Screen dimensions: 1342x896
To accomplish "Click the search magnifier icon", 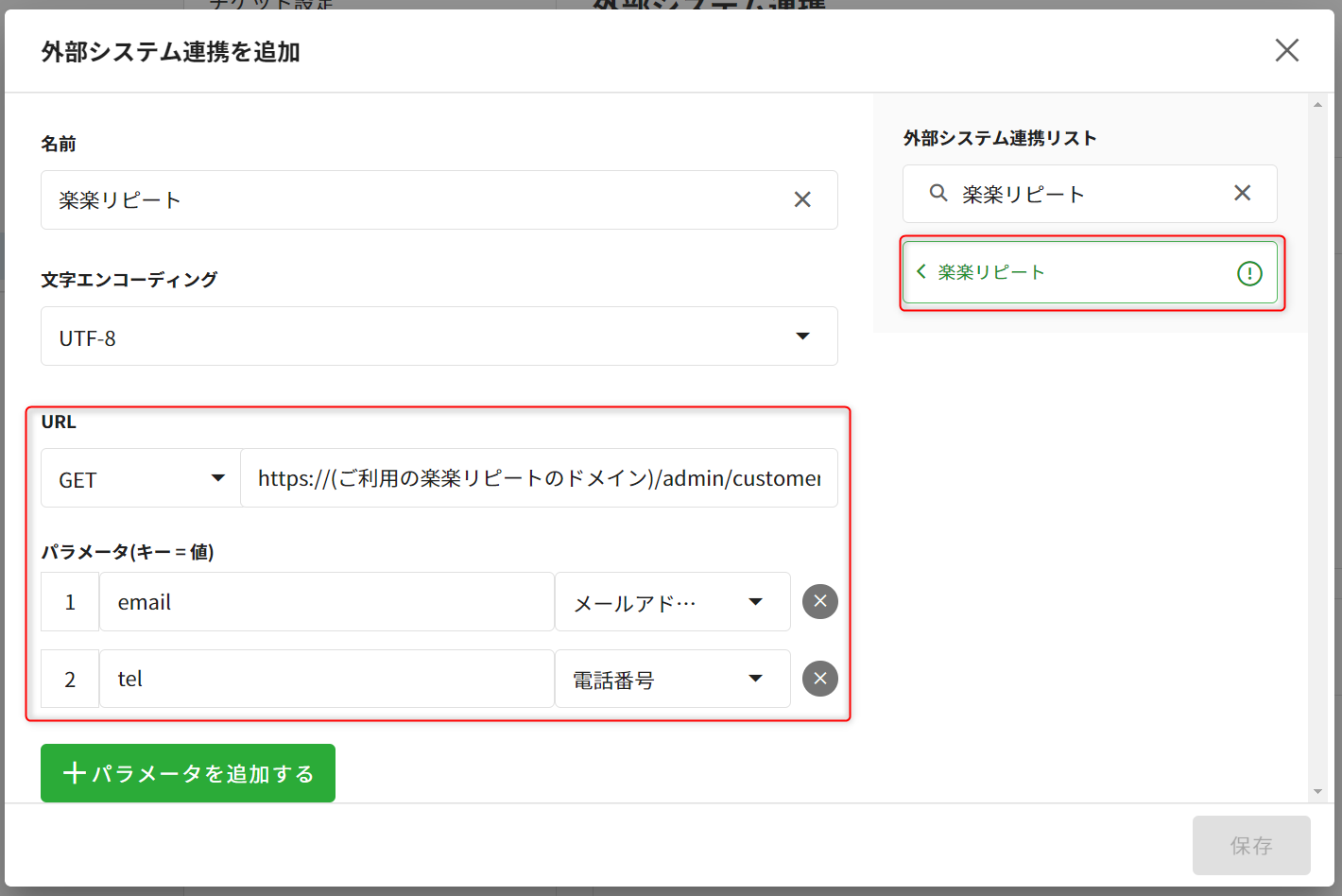I will 938,193.
